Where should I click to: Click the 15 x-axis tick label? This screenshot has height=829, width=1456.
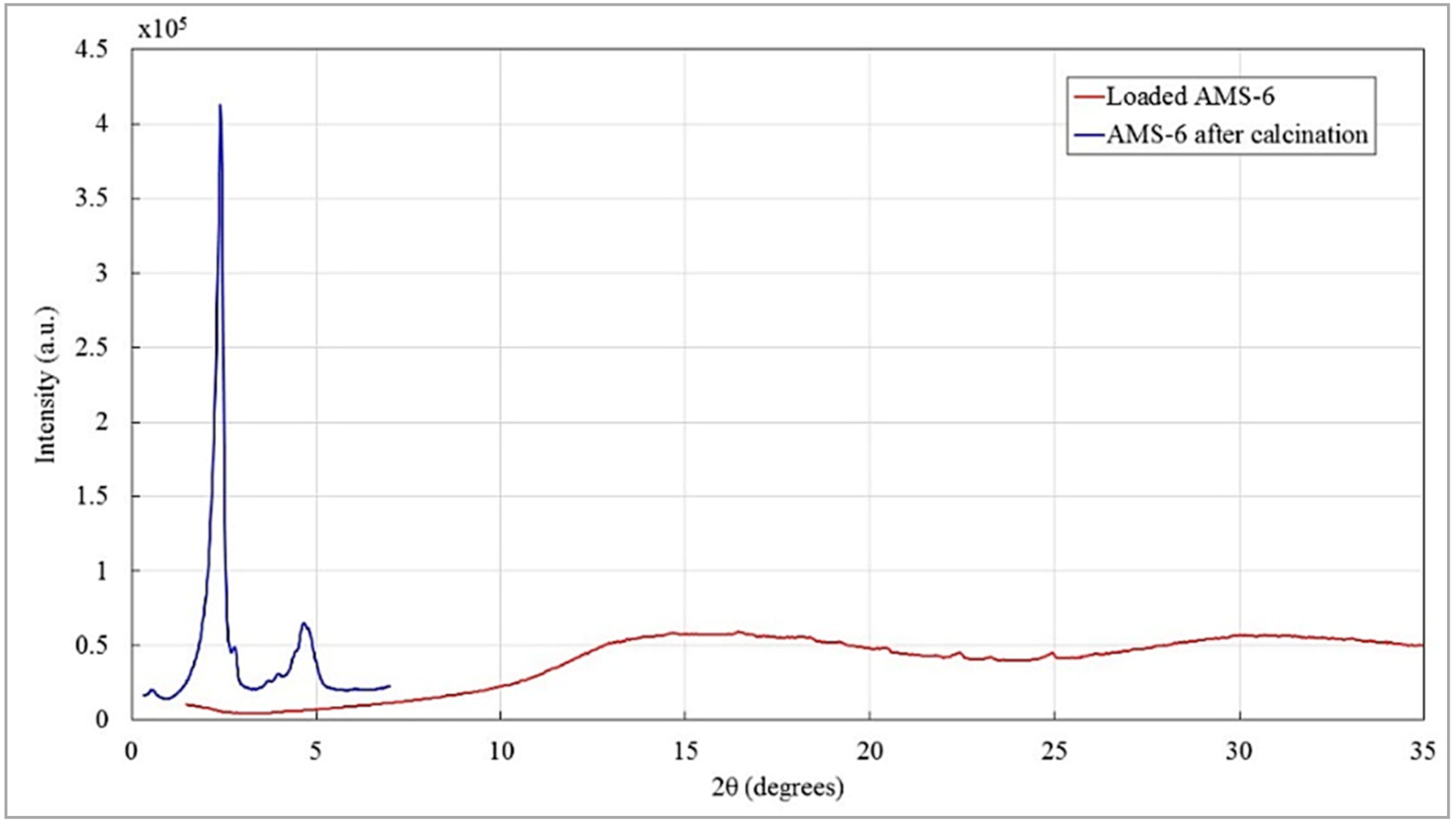tap(686, 752)
